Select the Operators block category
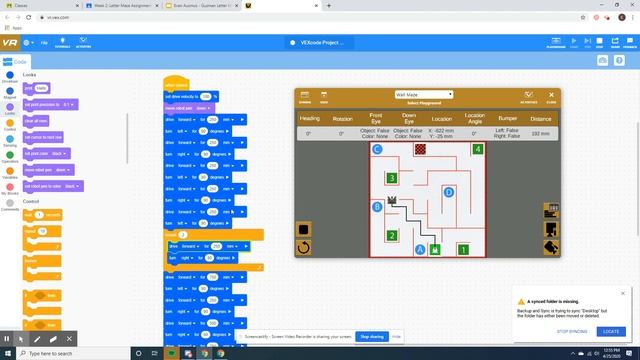The image size is (640, 360). point(10,157)
